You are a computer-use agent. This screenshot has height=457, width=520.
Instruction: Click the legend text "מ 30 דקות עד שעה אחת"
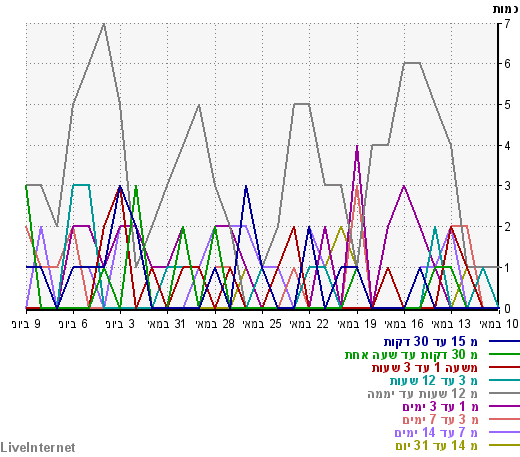click(411, 355)
